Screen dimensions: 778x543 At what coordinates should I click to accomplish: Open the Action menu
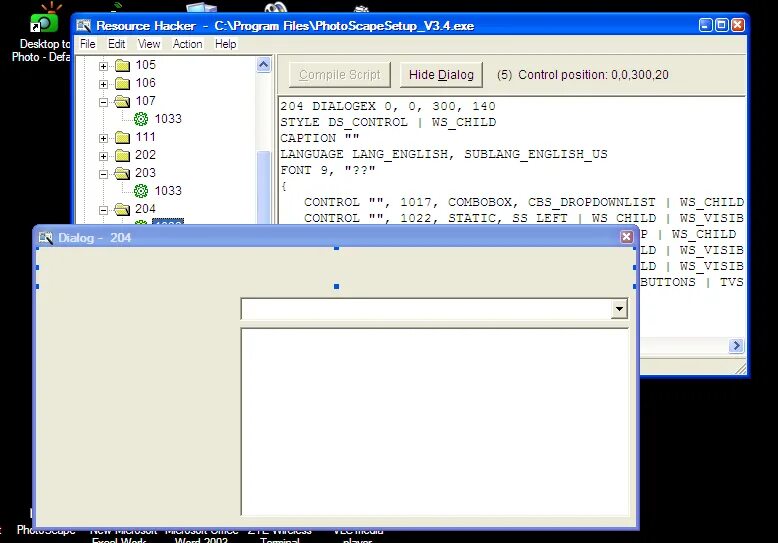(187, 44)
